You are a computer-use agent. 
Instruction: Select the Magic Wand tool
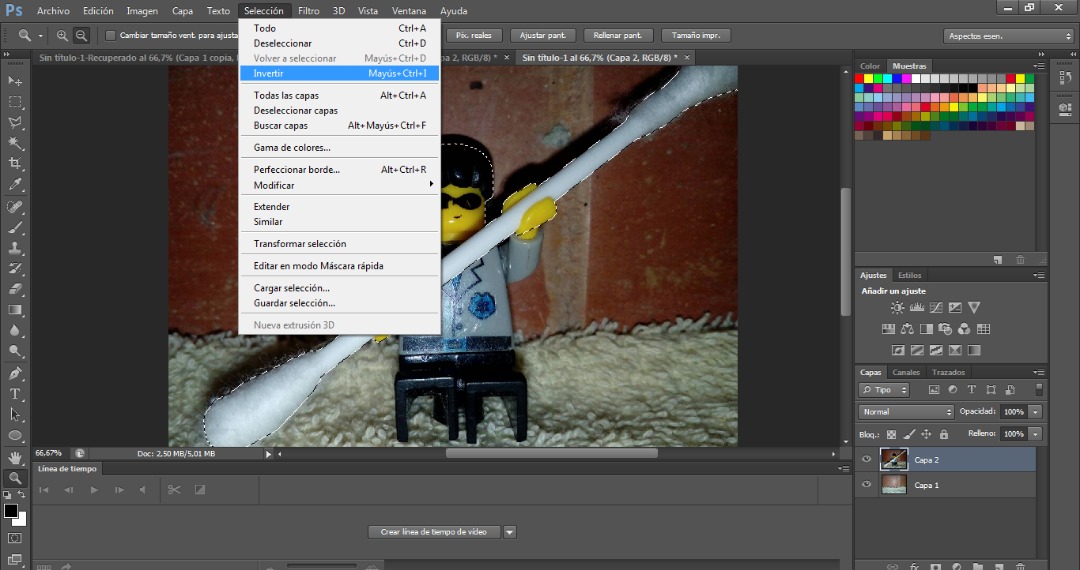pyautogui.click(x=14, y=143)
